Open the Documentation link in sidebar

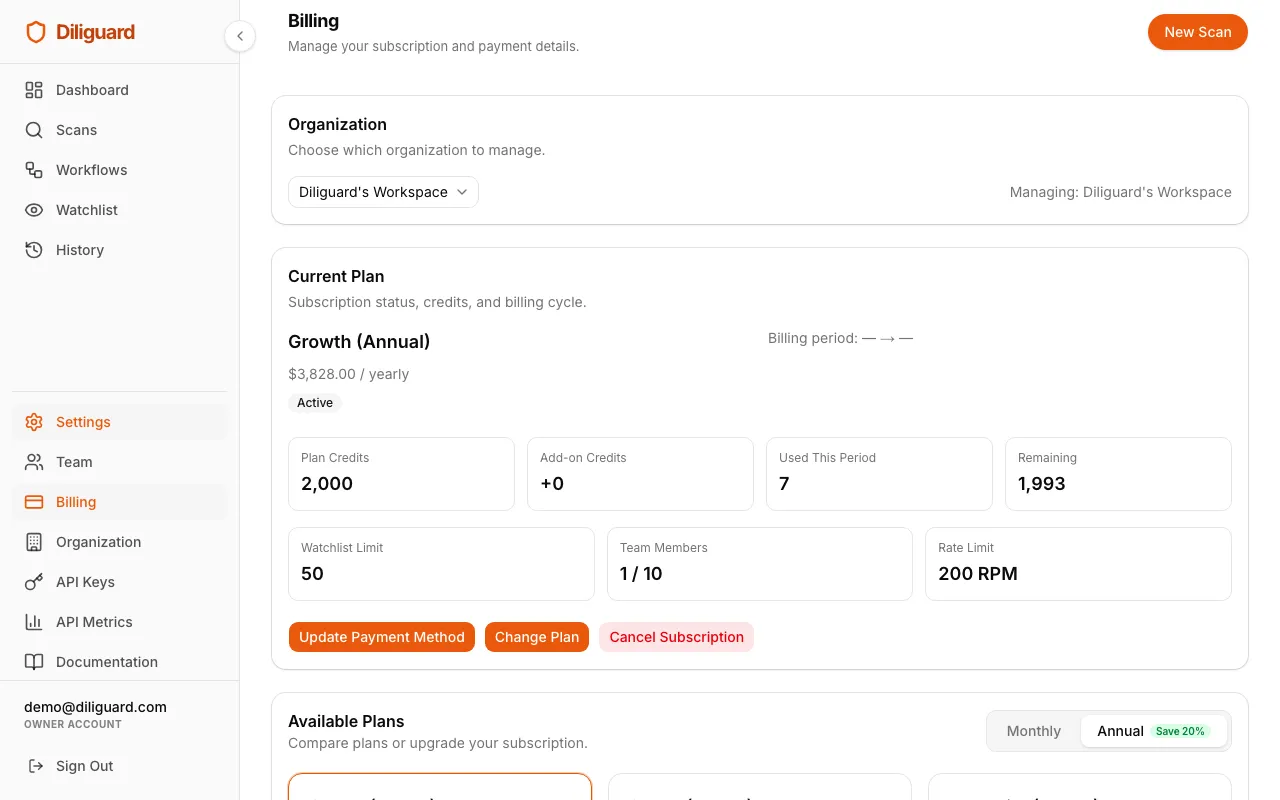click(120, 662)
